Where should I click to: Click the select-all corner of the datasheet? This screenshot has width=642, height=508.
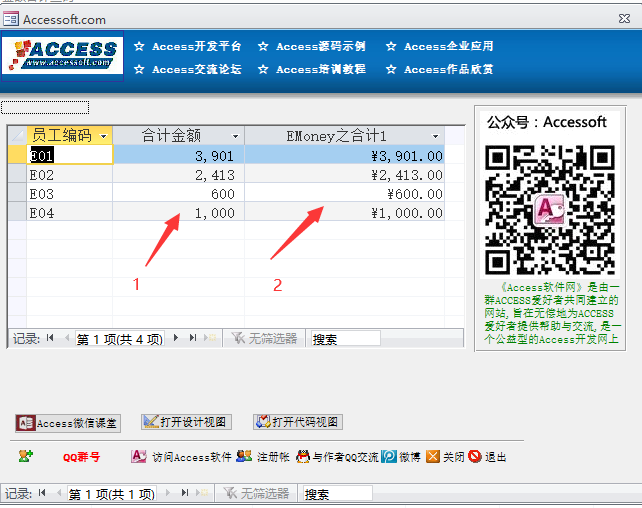[x=17, y=135]
